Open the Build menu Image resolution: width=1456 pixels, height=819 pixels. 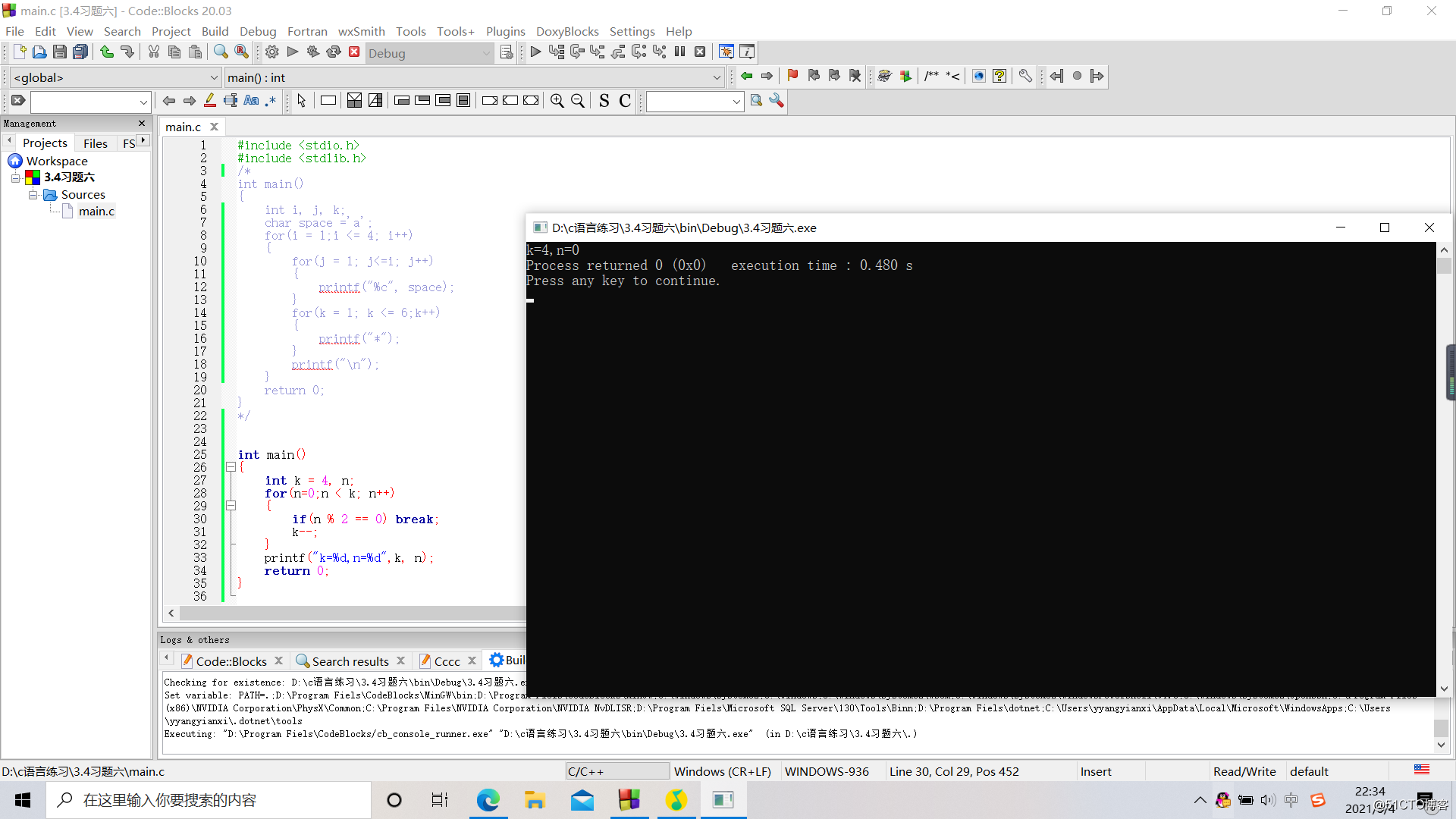click(213, 31)
